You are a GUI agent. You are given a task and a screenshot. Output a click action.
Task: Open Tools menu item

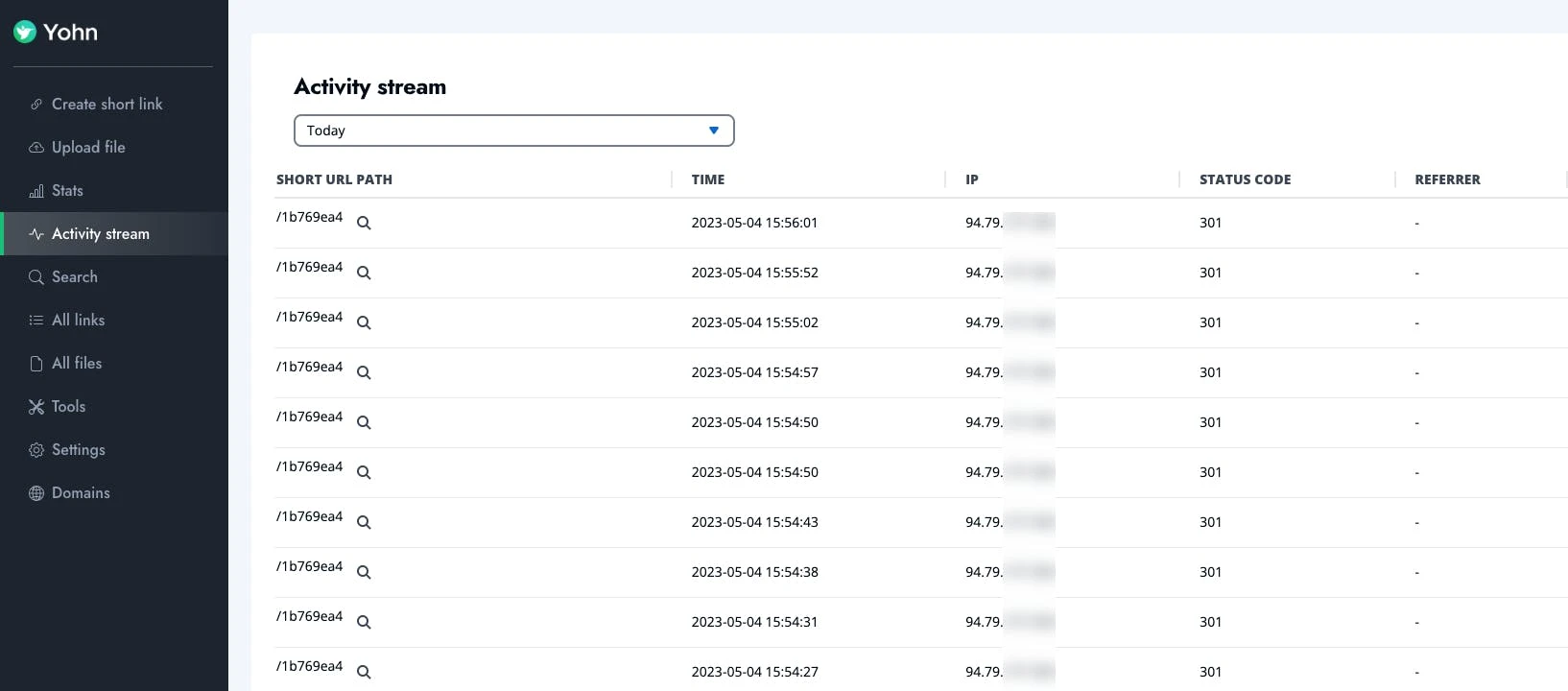(114, 407)
